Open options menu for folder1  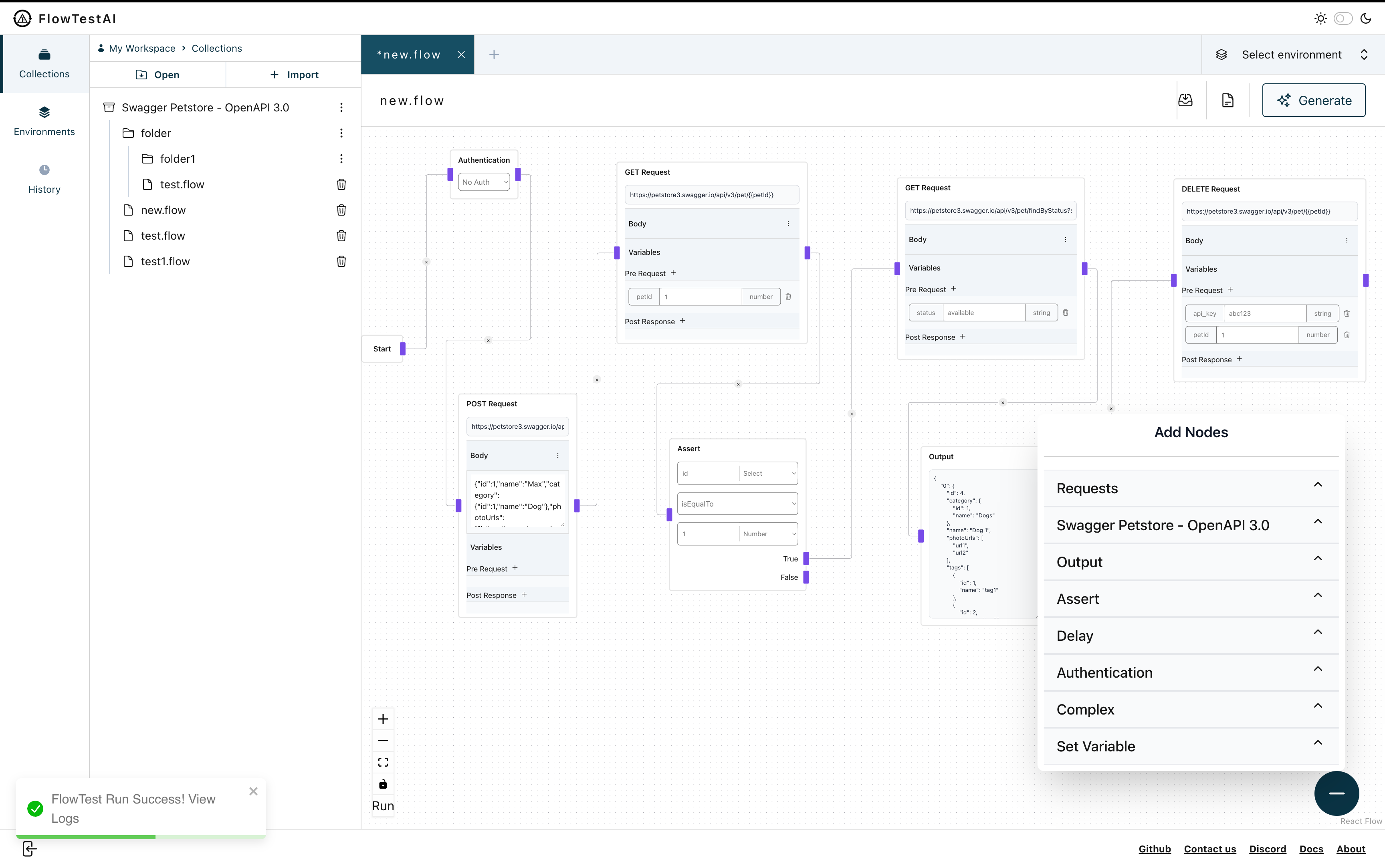[341, 158]
